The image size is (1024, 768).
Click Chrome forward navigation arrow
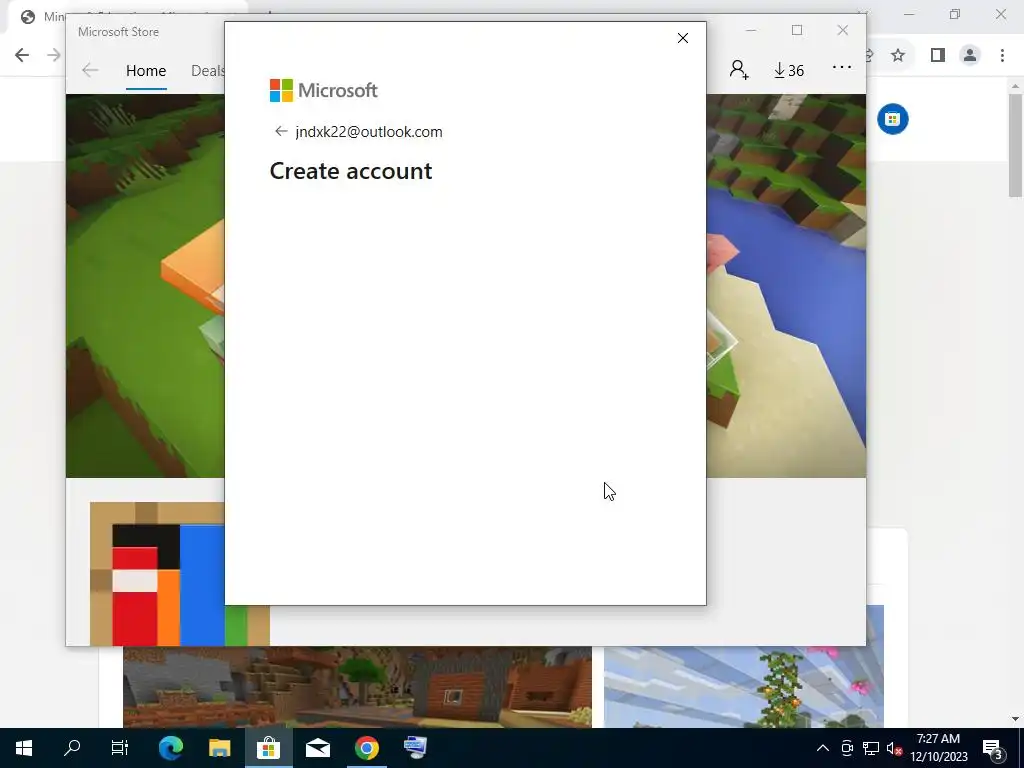(54, 55)
